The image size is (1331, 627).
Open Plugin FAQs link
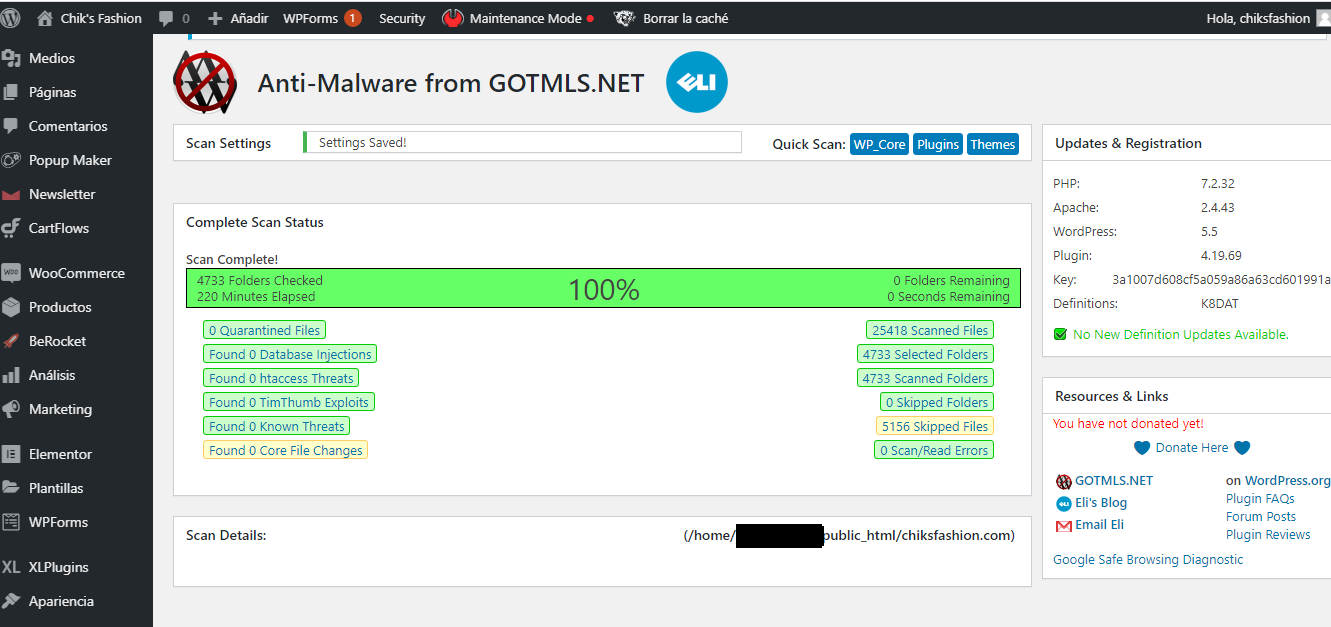pyautogui.click(x=1260, y=499)
